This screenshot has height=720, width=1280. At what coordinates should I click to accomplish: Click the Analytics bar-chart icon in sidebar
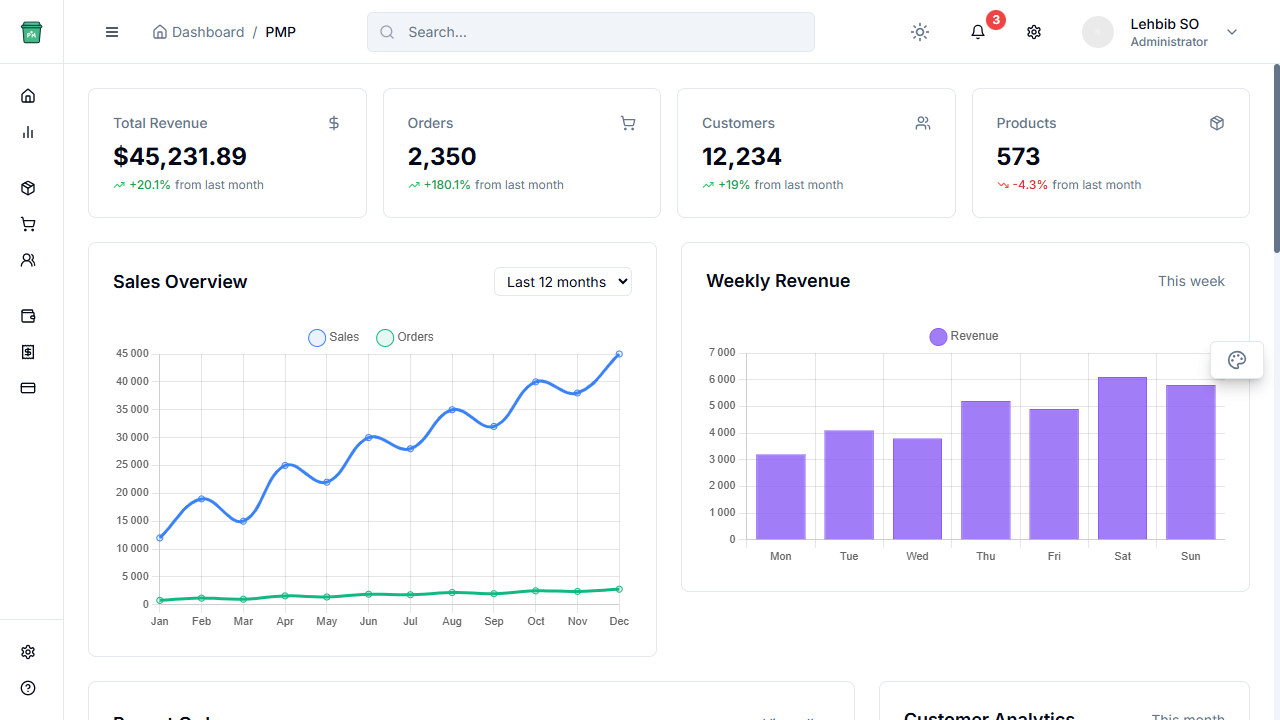pos(28,132)
